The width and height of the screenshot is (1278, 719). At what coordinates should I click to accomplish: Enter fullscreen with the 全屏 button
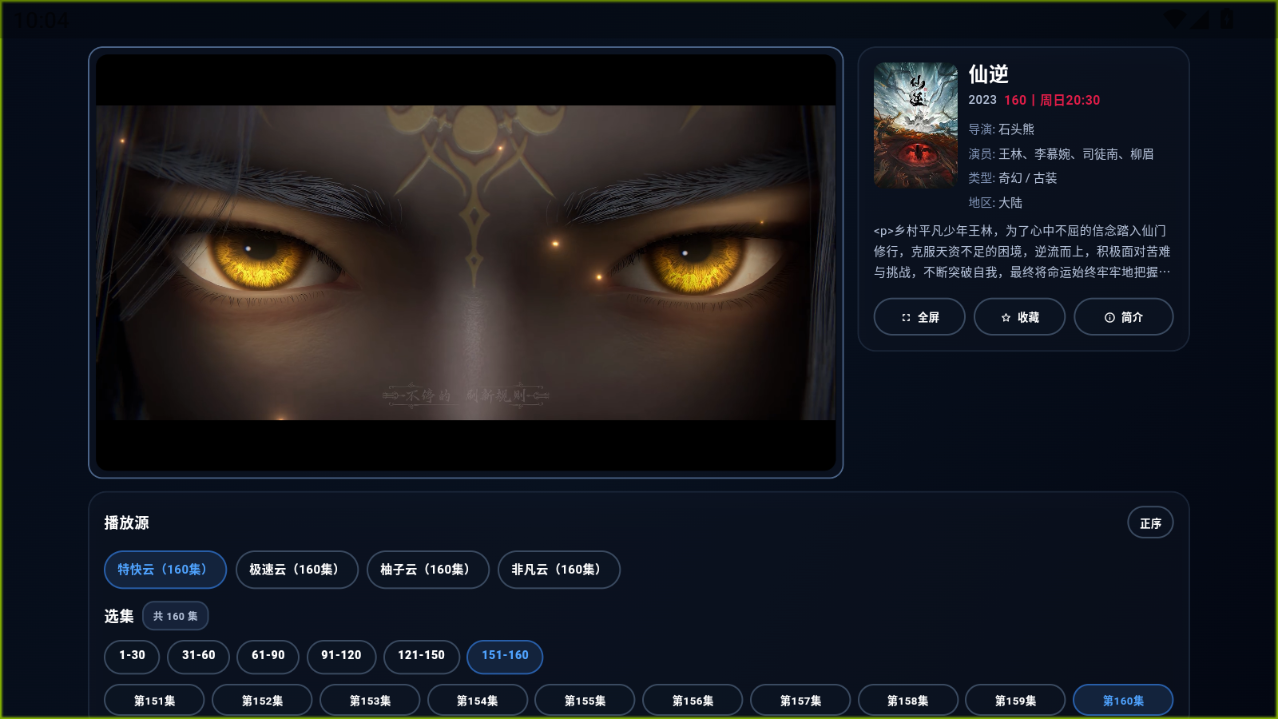pyautogui.click(x=919, y=317)
